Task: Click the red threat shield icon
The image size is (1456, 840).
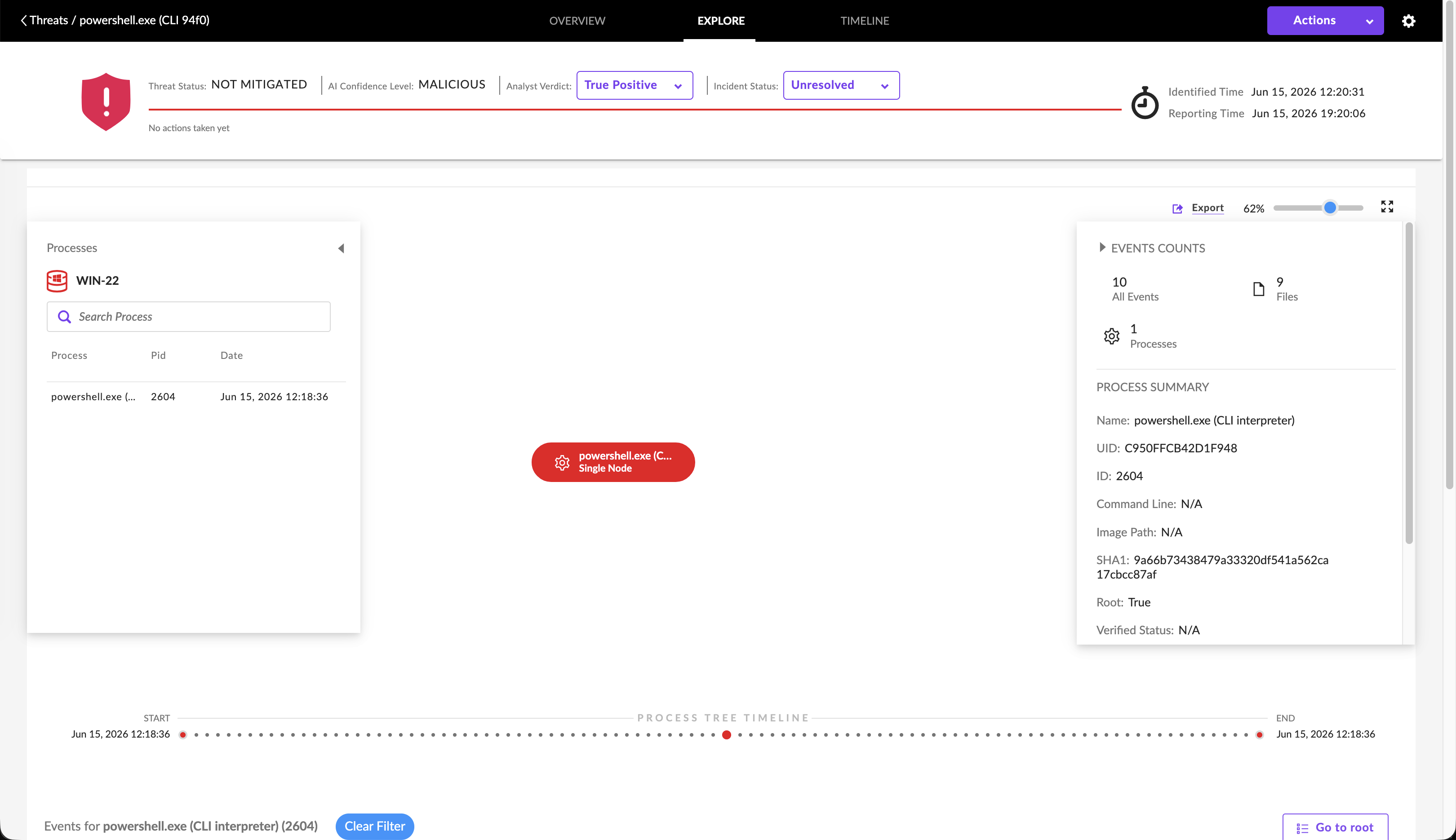Action: pos(106,102)
